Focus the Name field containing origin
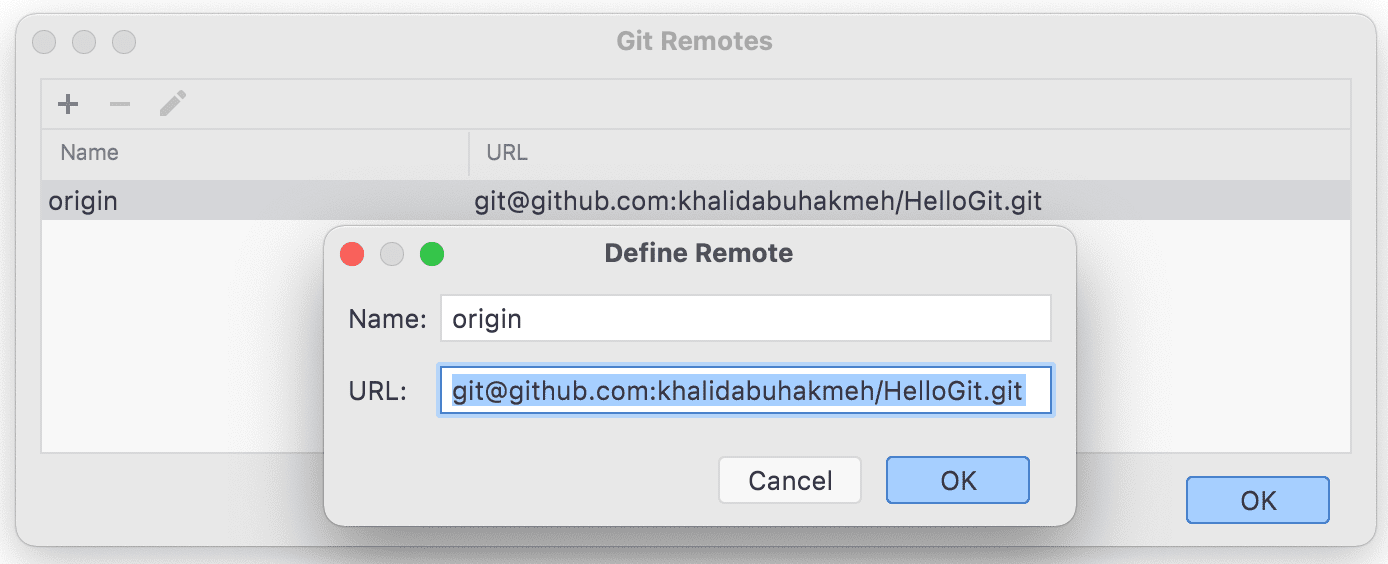The width and height of the screenshot is (1388, 564). point(746,318)
